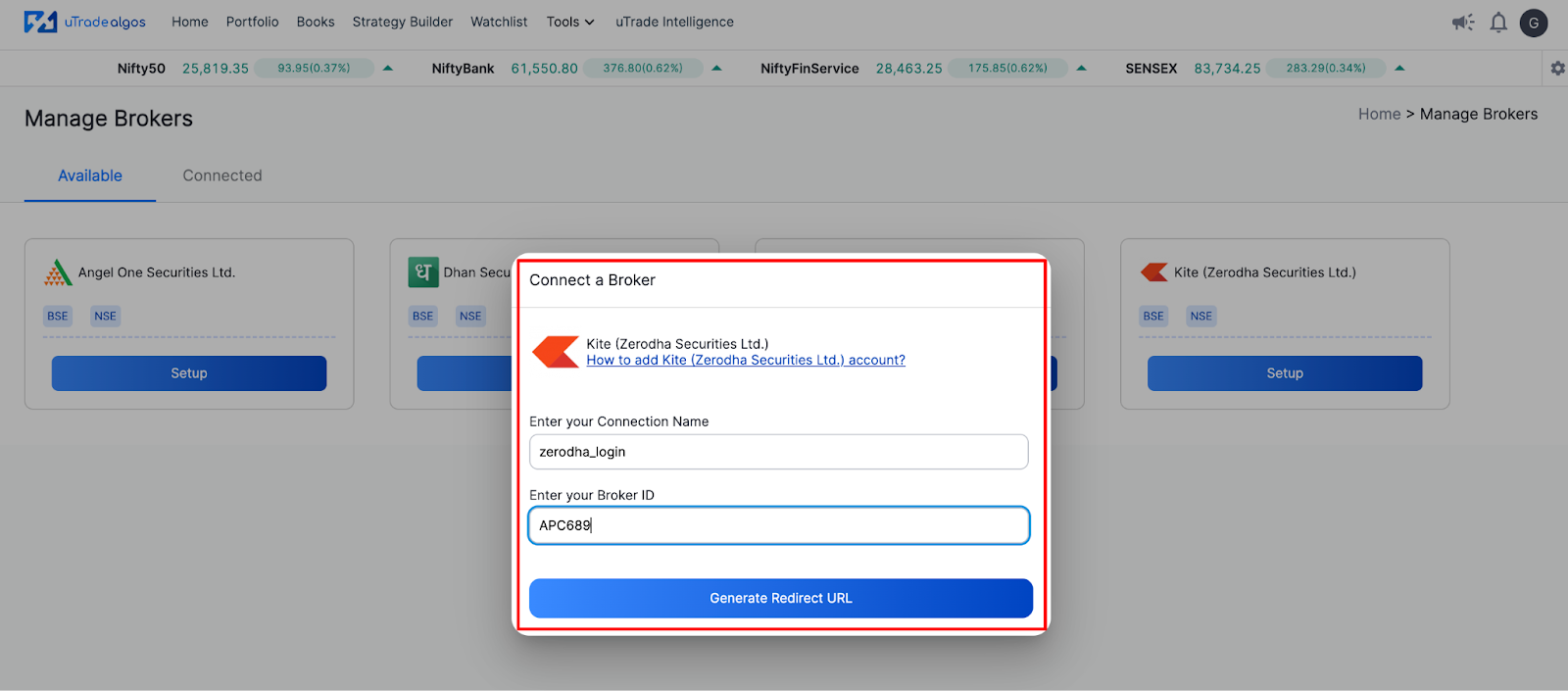
Task: Click Angel One Securities Ltd. name
Action: click(x=157, y=272)
